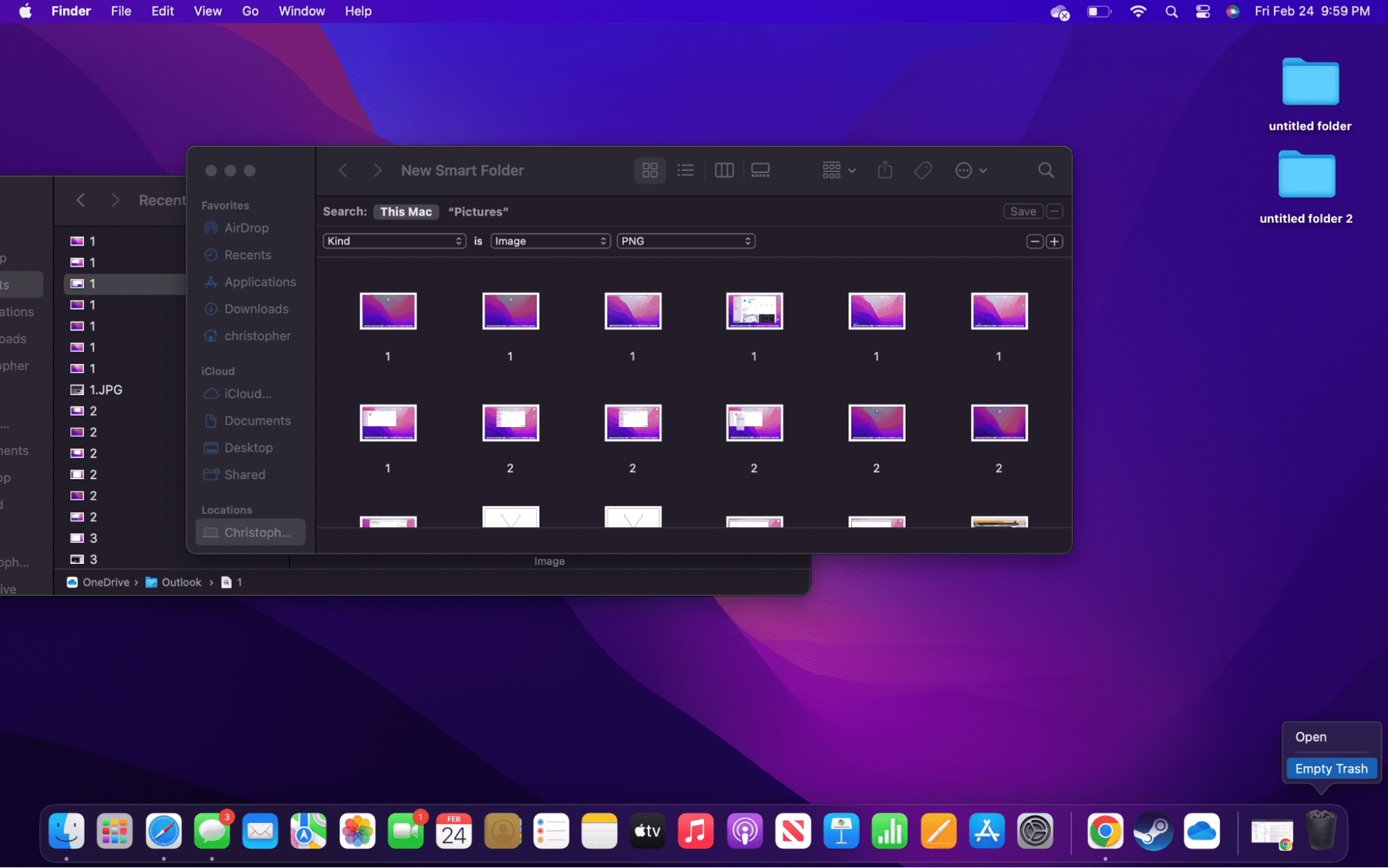Open the PNG format dropdown

[686, 241]
